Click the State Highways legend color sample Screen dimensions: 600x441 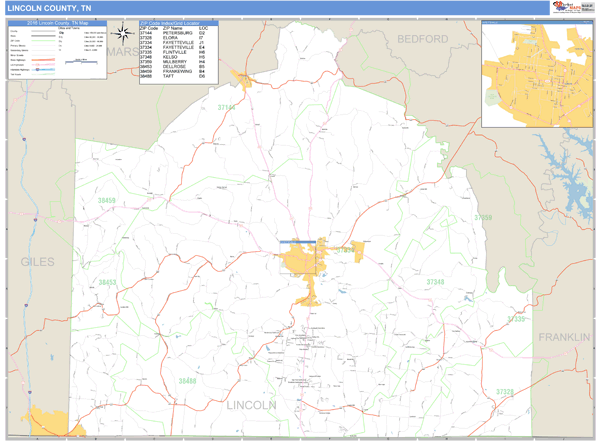click(43, 60)
